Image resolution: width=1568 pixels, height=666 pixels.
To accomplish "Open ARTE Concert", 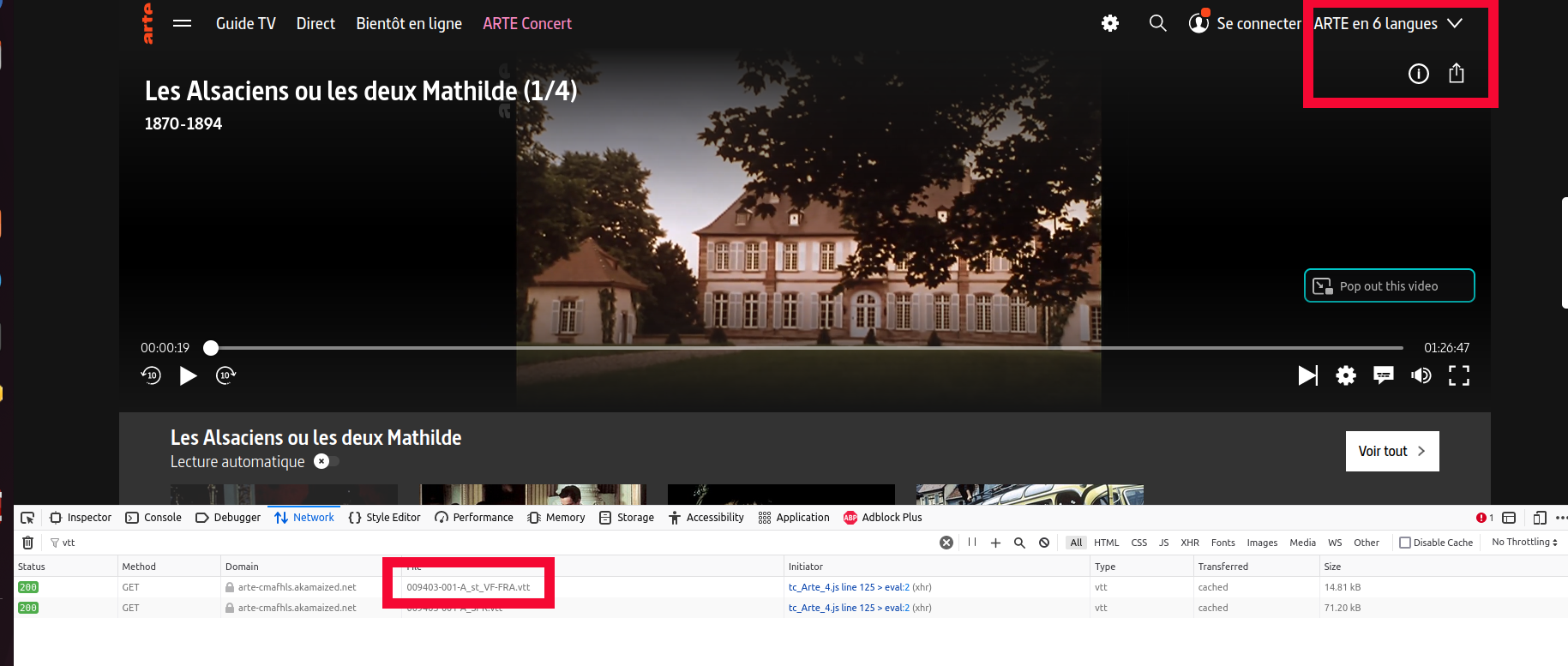I will tap(527, 23).
